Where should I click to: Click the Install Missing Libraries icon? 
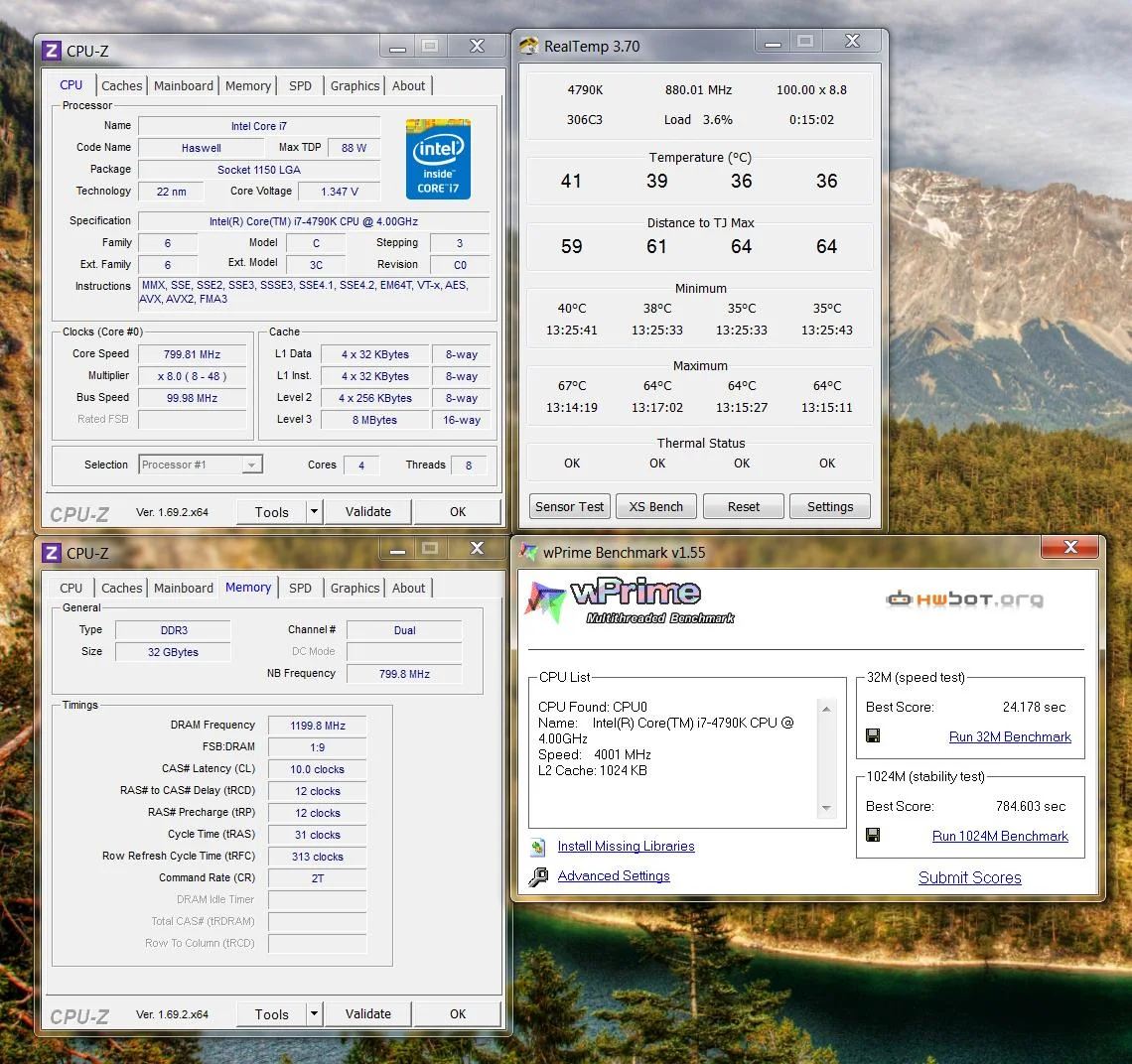coord(538,847)
